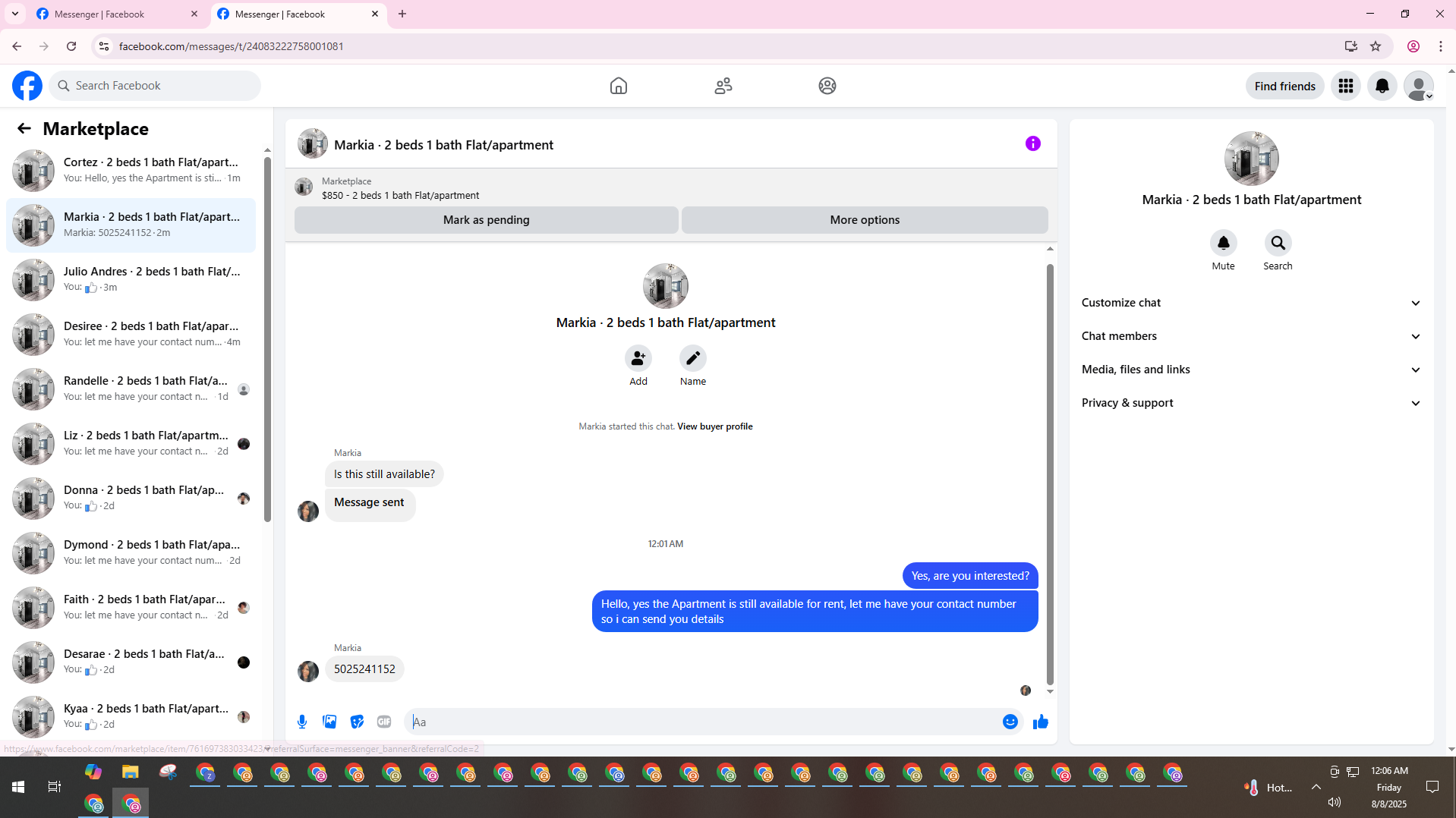Open conversation information icon
The image size is (1456, 818).
(x=1033, y=143)
